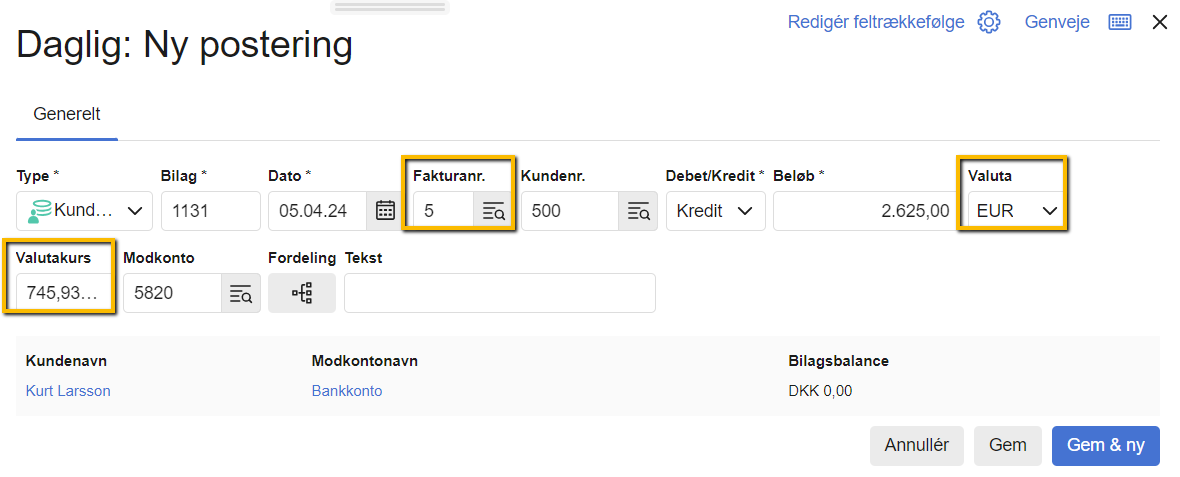The width and height of the screenshot is (1180, 477).
Task: Open the Redigér feltrækkefølge link
Action: tap(876, 22)
